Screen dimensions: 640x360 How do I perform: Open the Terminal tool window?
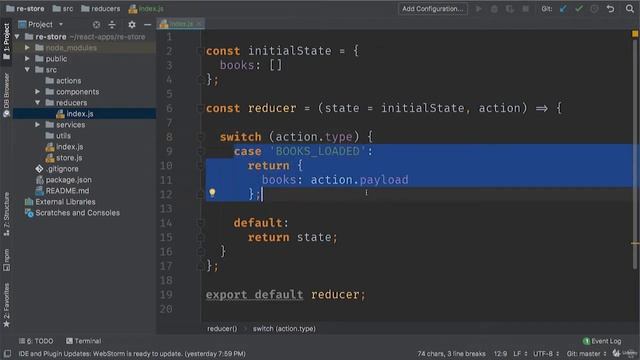click(x=84, y=341)
